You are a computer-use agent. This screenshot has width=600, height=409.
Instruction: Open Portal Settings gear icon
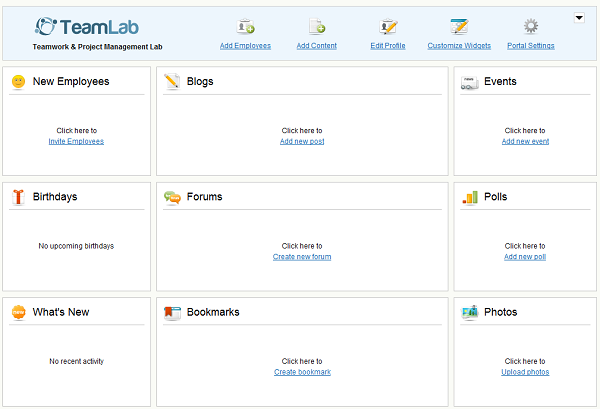pos(531,27)
